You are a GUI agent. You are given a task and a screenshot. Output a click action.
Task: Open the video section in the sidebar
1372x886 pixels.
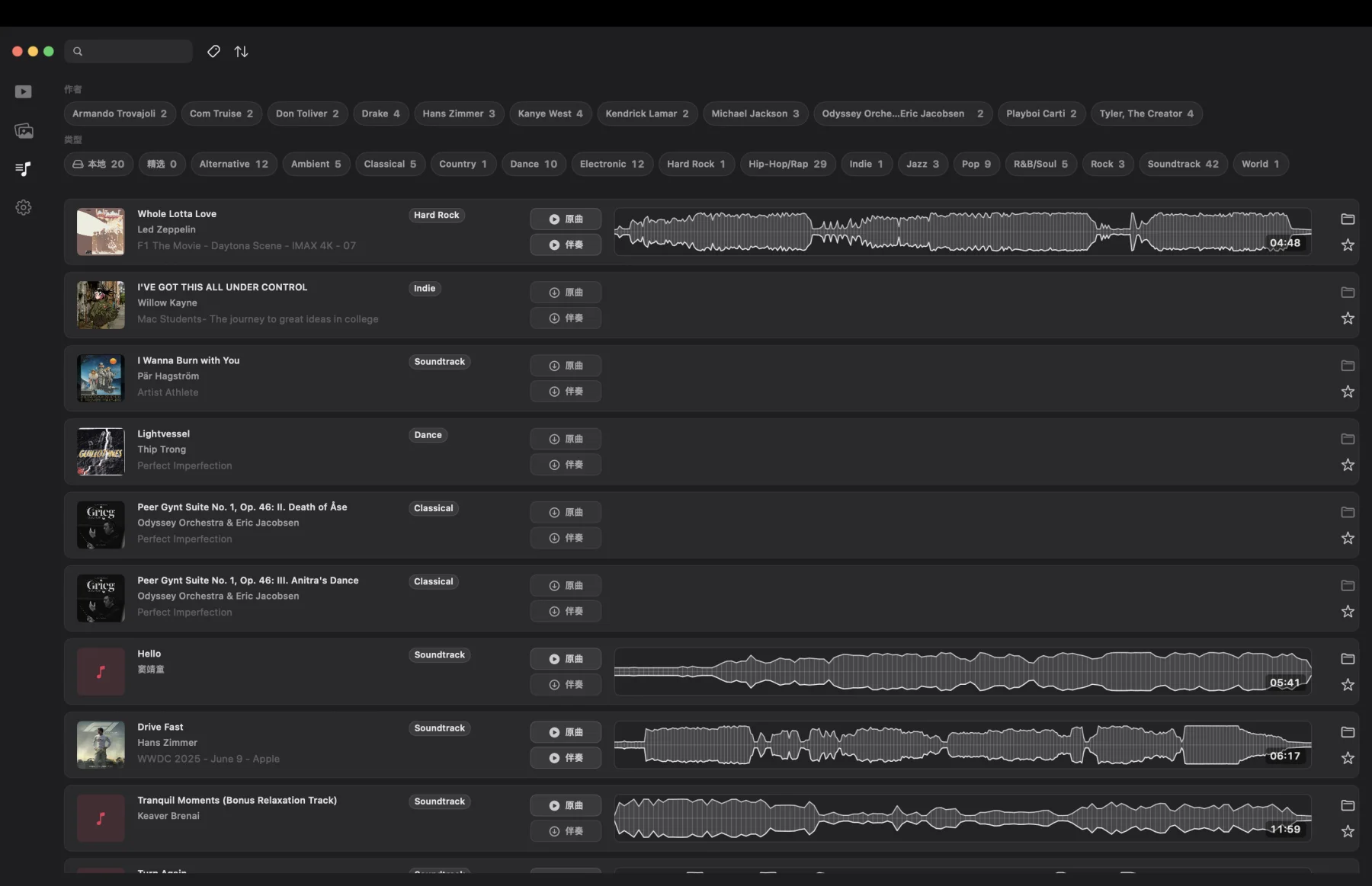pos(24,91)
